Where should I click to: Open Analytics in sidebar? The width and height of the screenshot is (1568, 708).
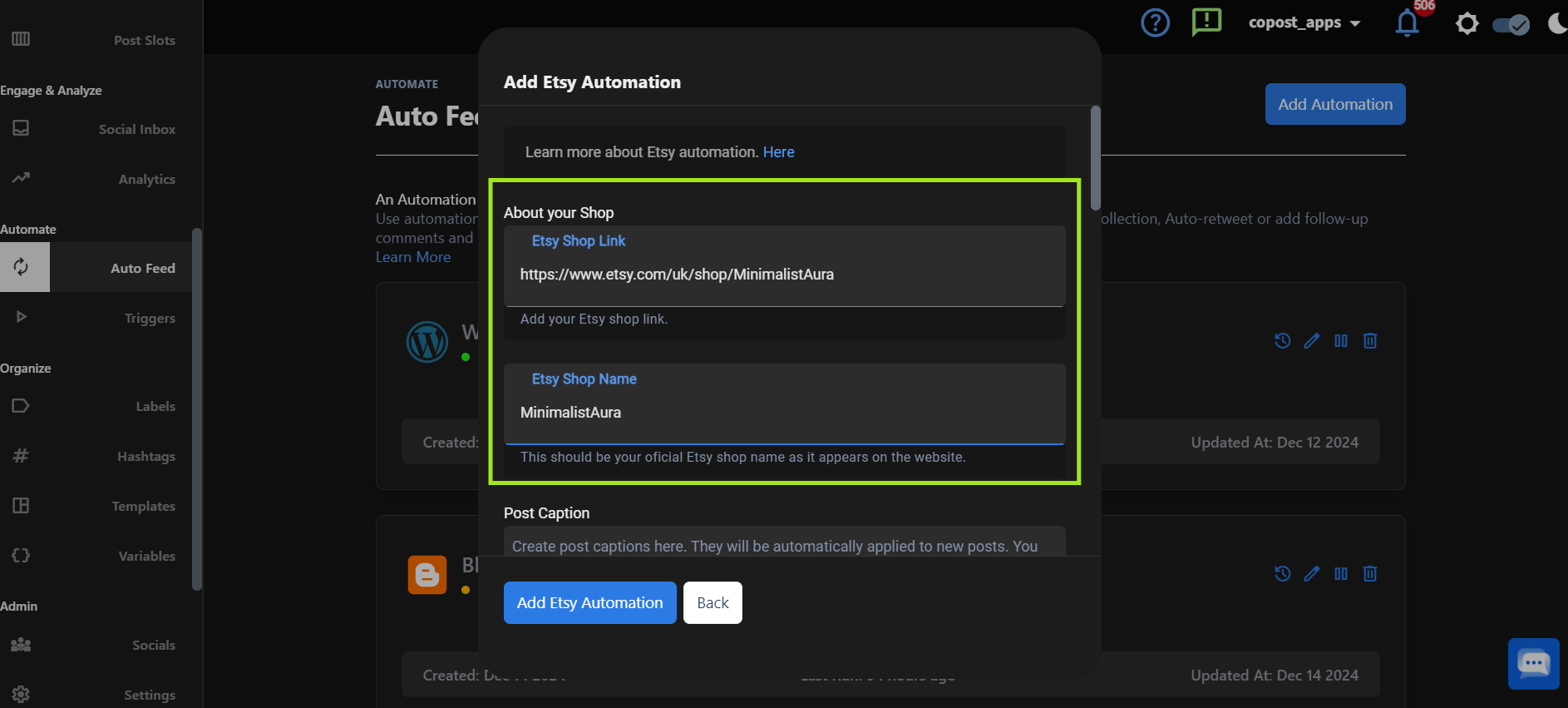(x=147, y=179)
